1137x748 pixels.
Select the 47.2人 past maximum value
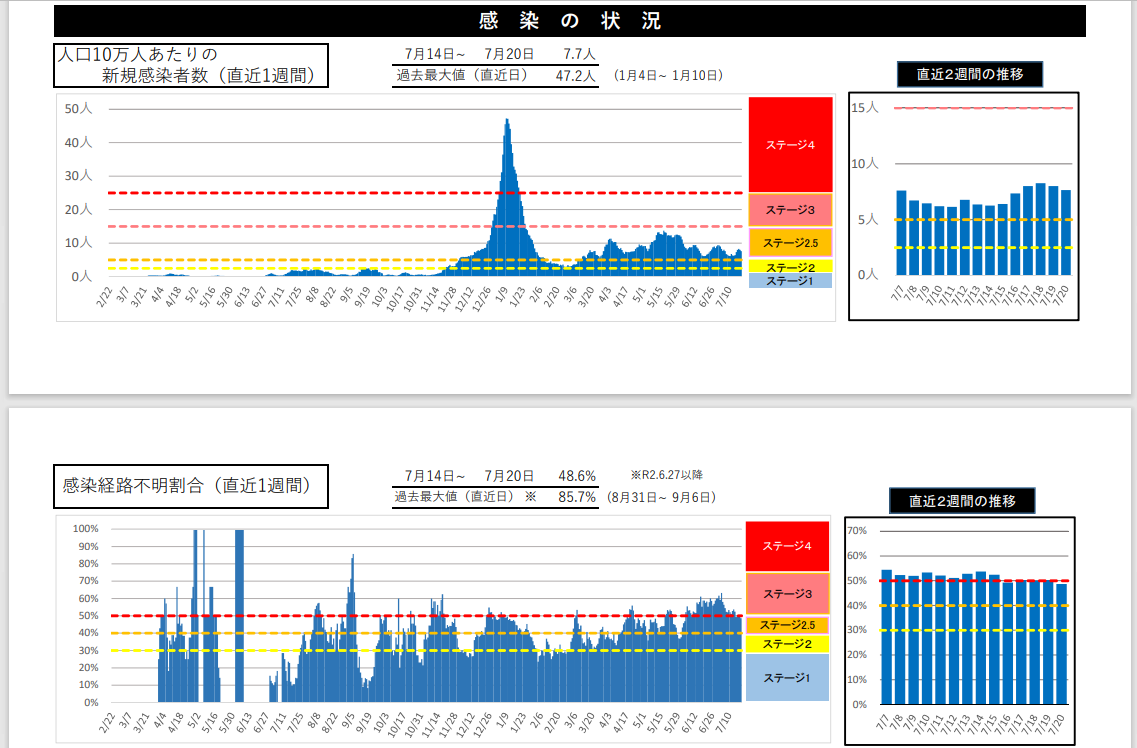click(x=575, y=75)
